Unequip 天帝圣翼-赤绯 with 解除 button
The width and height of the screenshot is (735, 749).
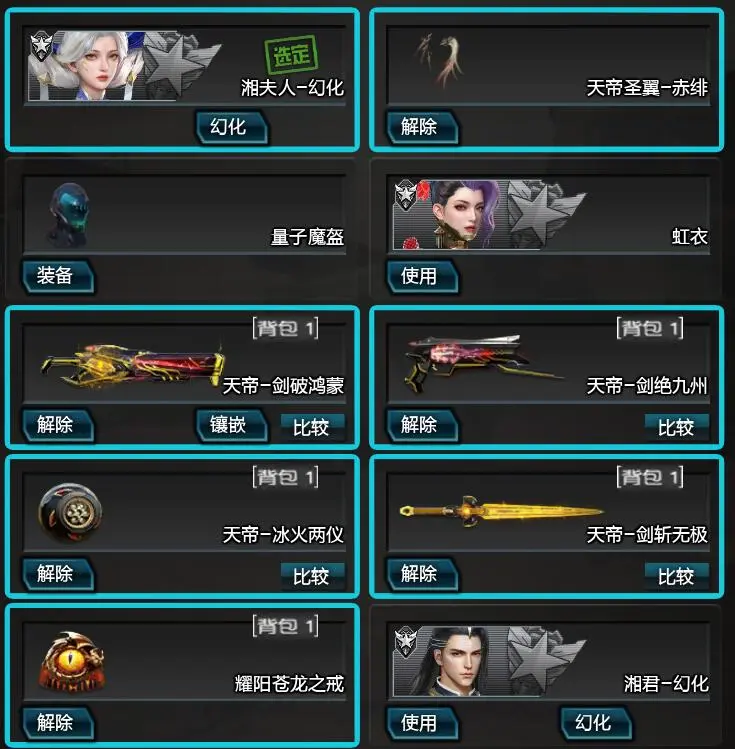(x=422, y=127)
